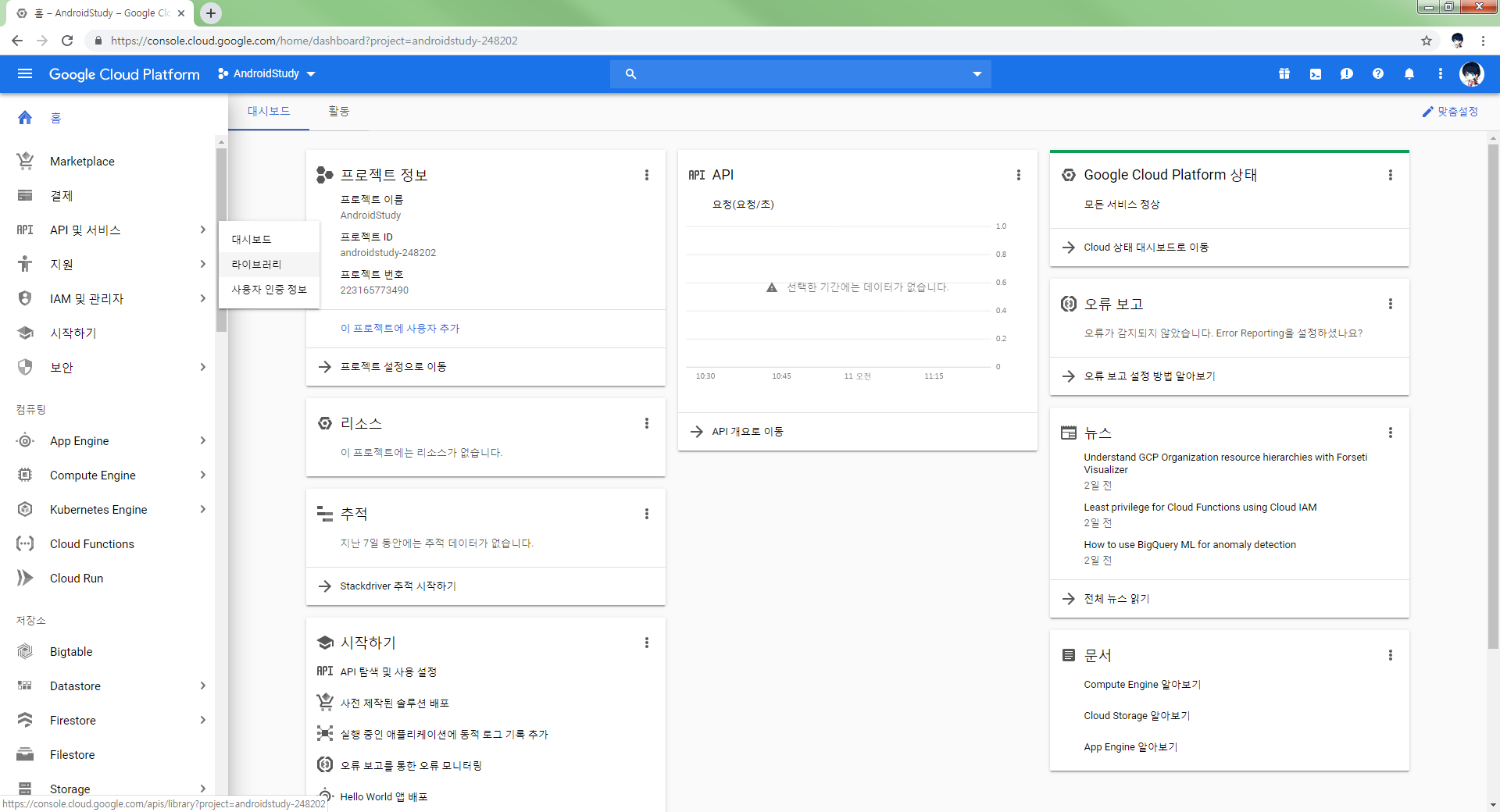Open Compute Engine 알아보기 doc link
The image size is (1500, 812).
click(1141, 685)
